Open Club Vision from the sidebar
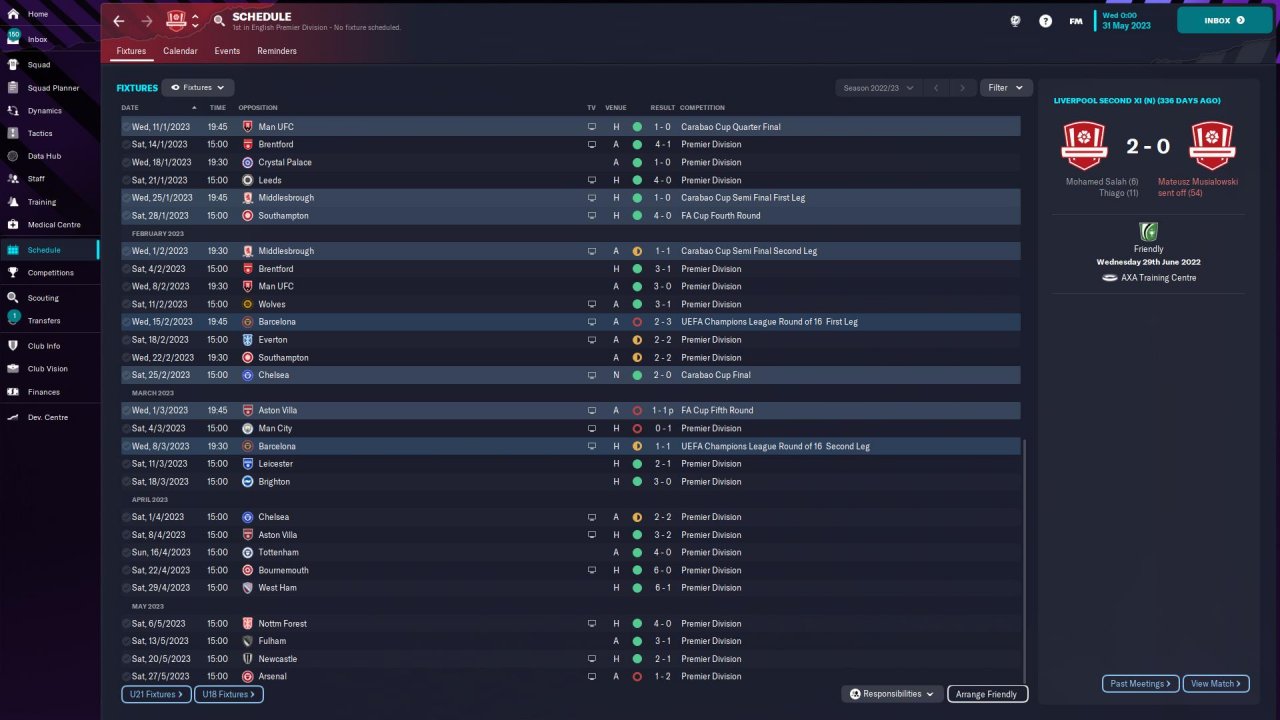The image size is (1280, 720). pos(48,369)
